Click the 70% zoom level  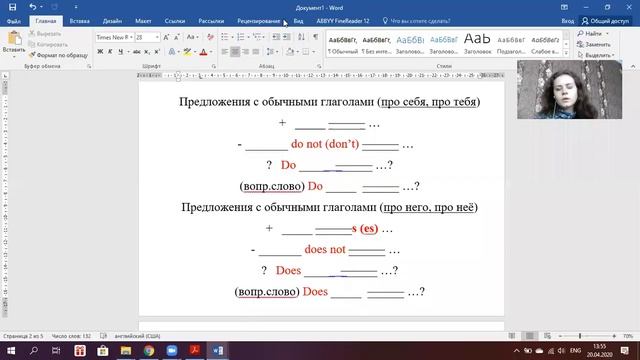pos(628,336)
